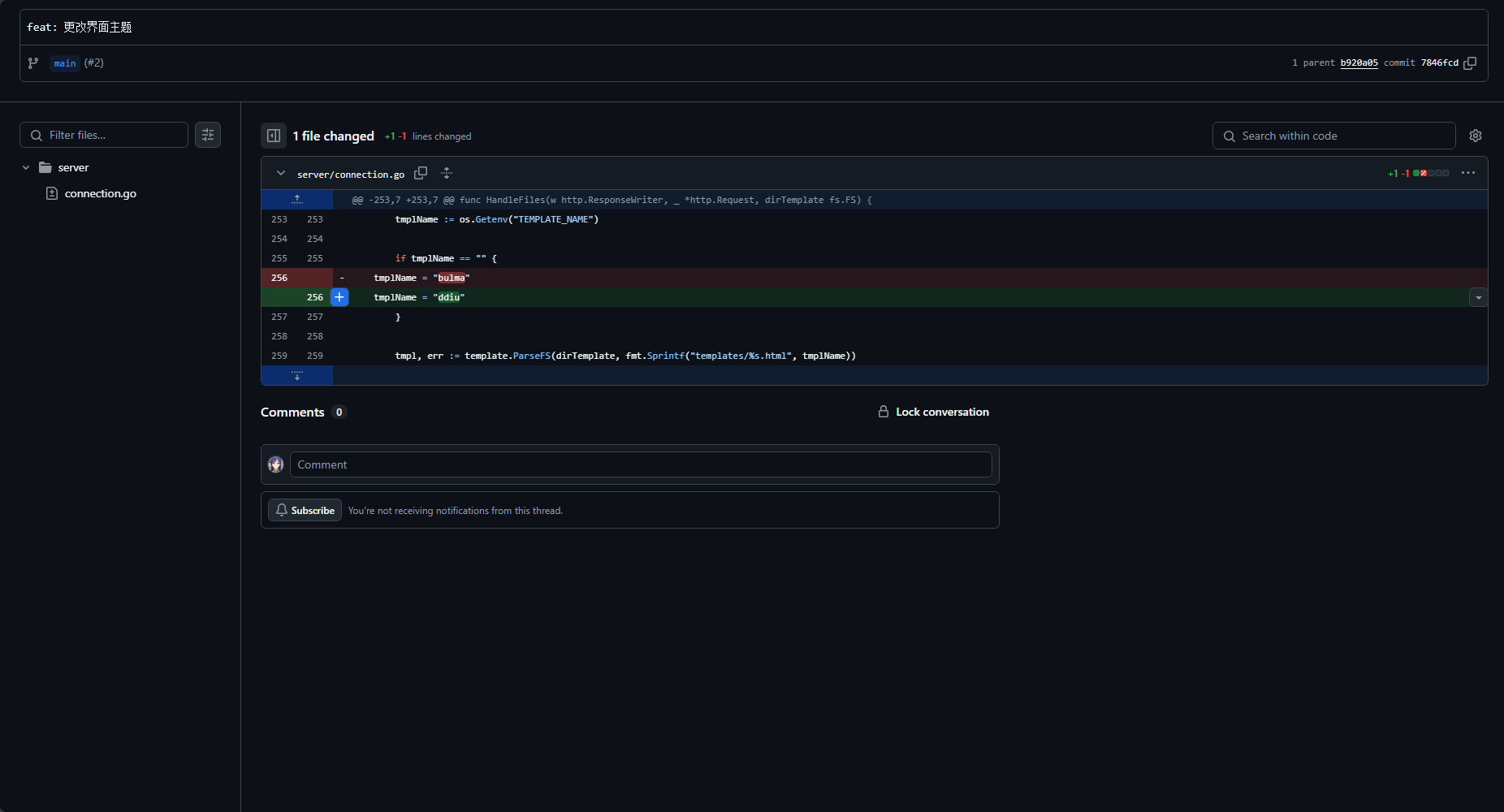
Task: Click the hunk header @@ -253,7 +253,7 line
Action: [612, 200]
